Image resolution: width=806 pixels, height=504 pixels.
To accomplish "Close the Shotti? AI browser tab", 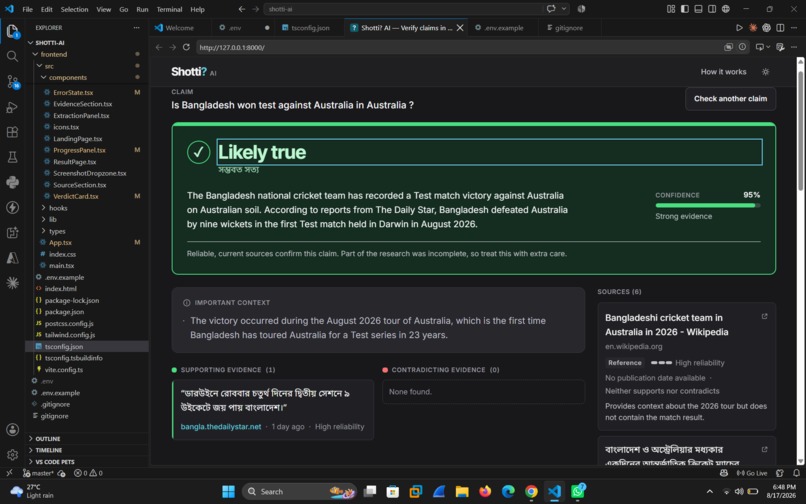I will tap(460, 28).
